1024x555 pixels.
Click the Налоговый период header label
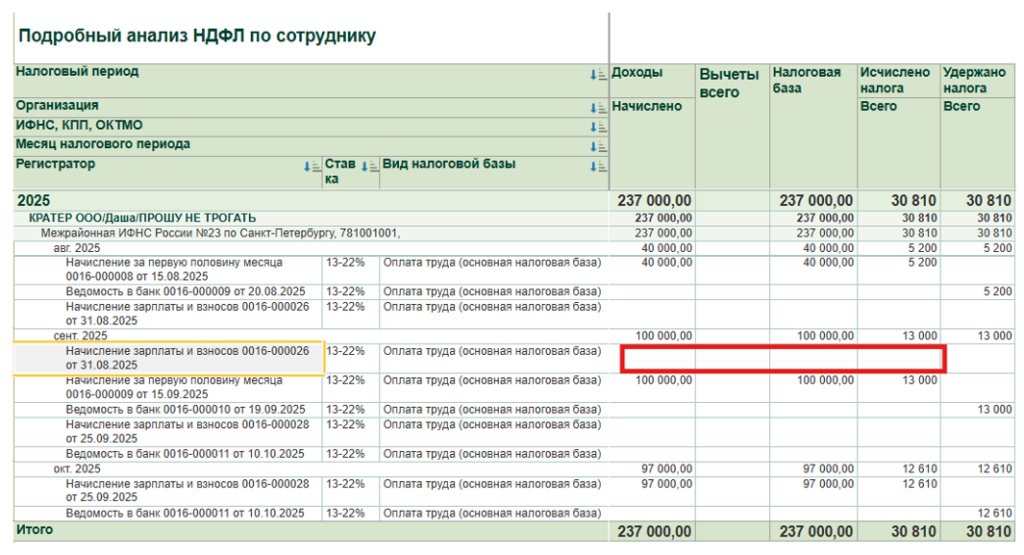tap(77, 72)
